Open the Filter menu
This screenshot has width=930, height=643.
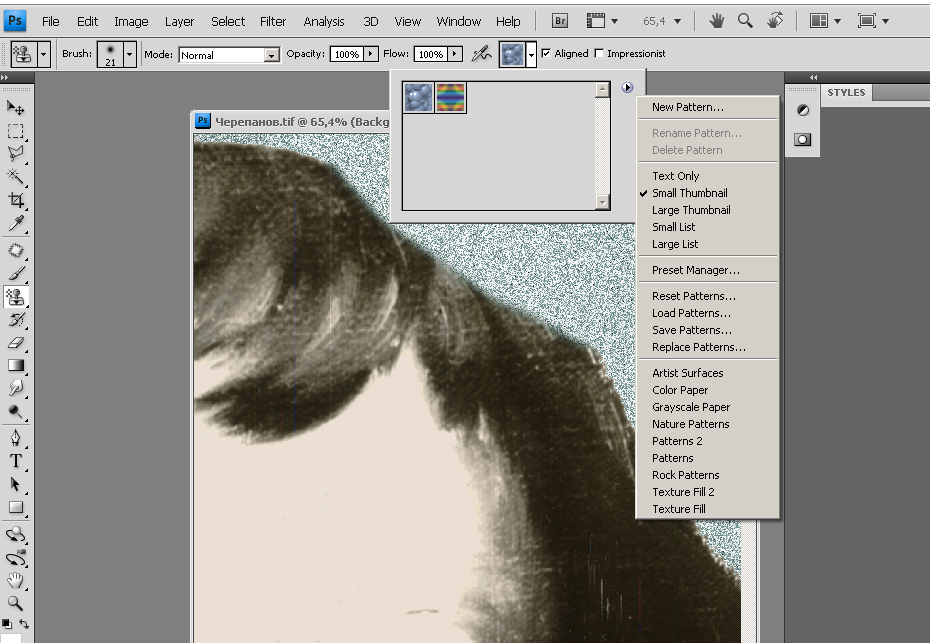pos(273,21)
